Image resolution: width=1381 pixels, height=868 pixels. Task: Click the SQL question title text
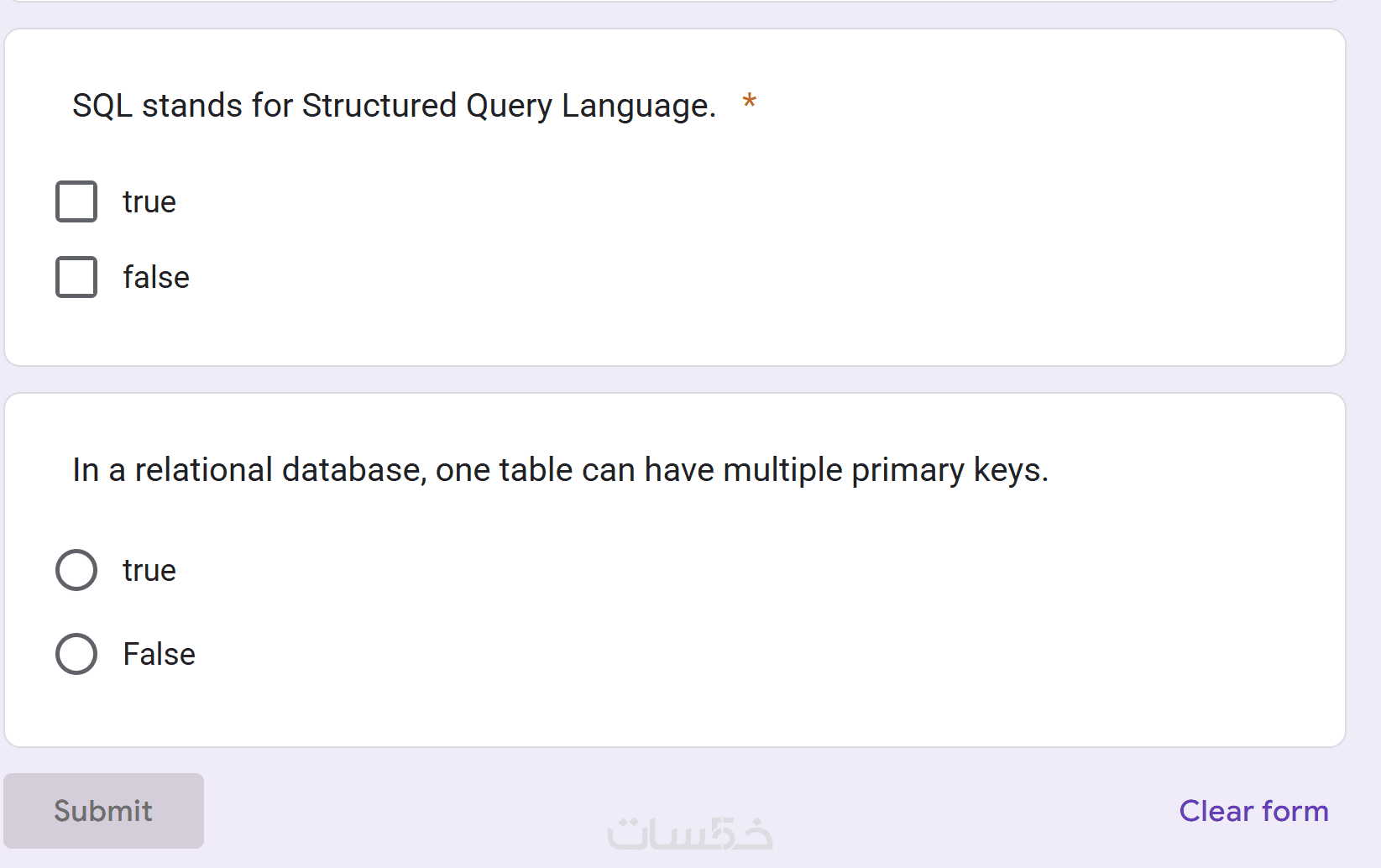coord(394,107)
